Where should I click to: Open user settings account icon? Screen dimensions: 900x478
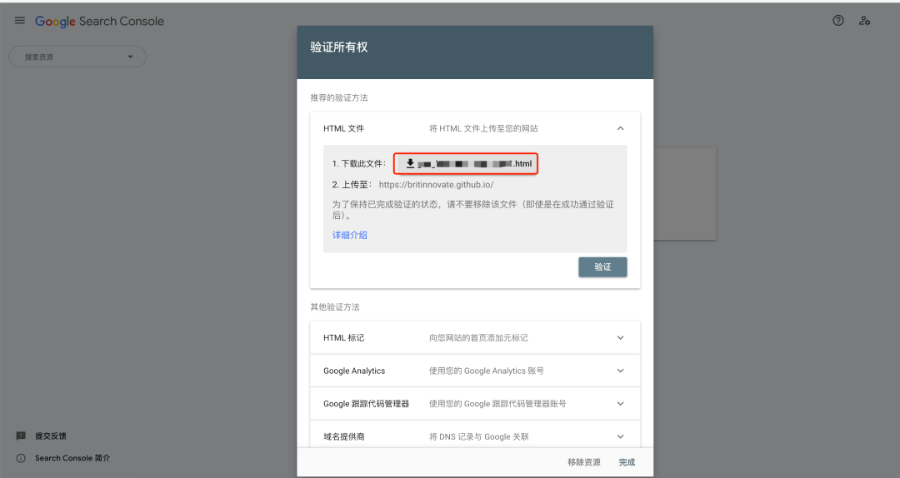pos(864,21)
